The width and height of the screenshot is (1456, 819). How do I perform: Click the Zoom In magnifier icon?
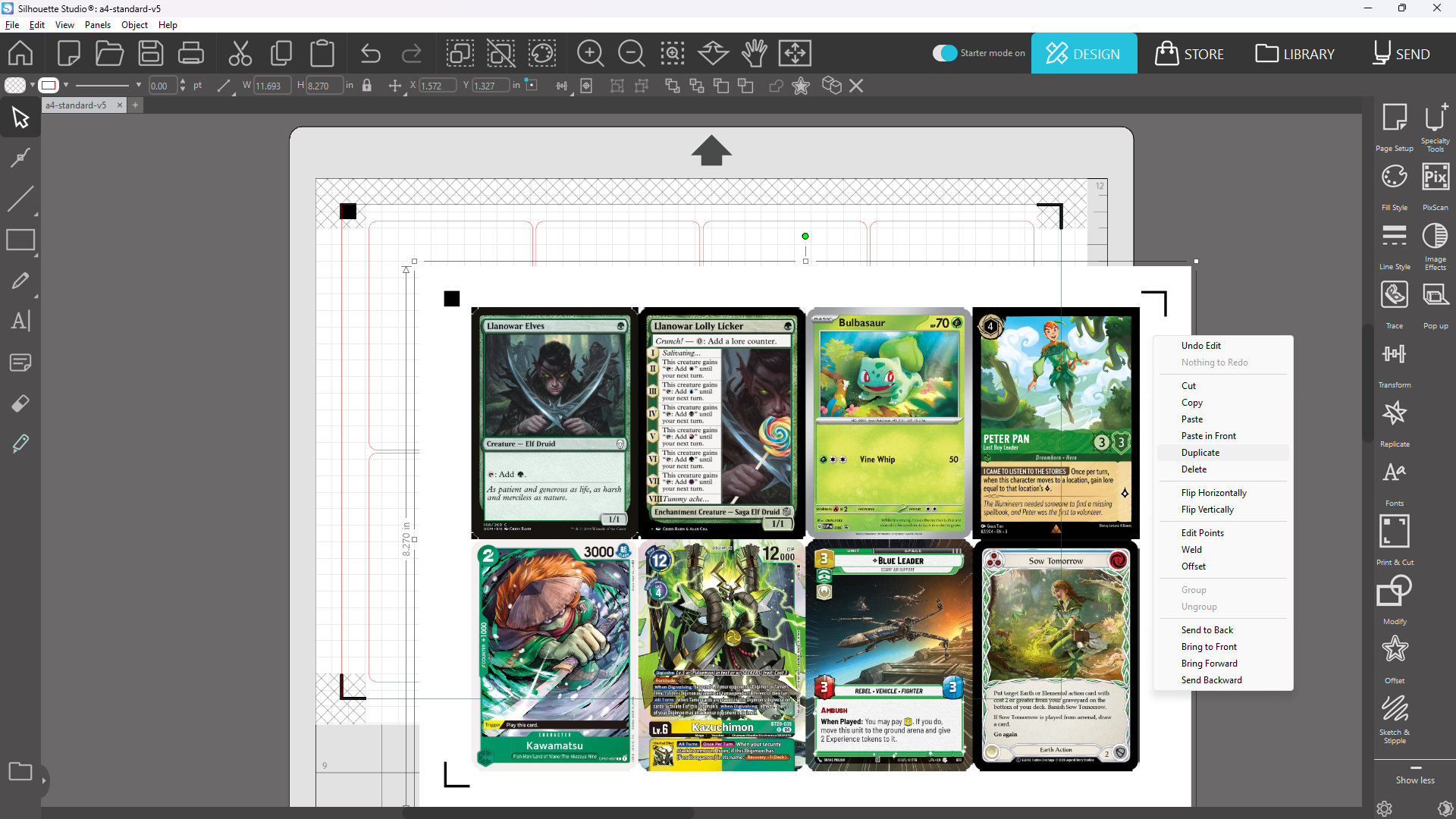590,53
